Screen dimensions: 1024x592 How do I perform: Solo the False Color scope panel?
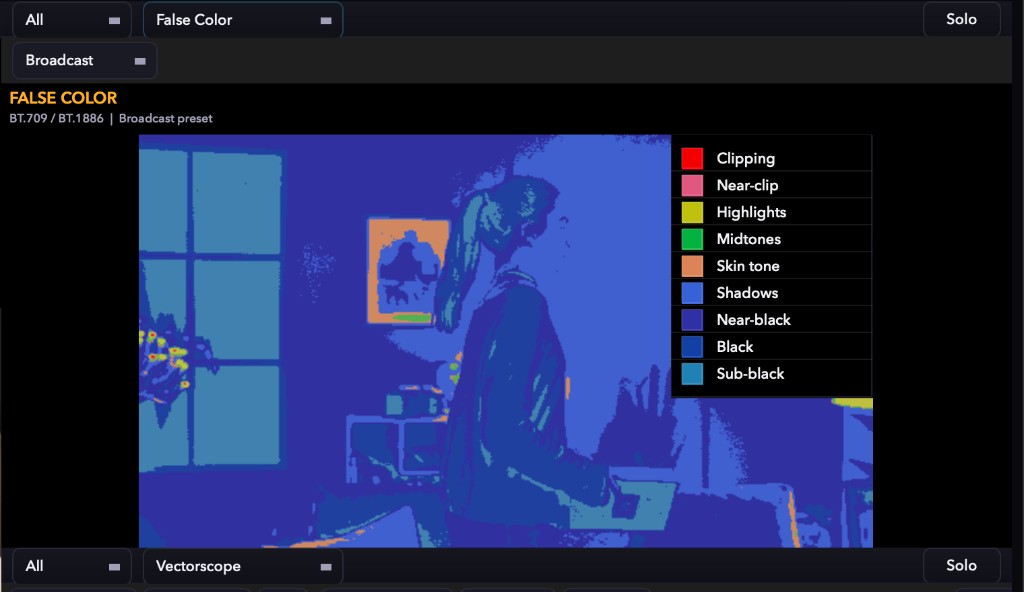[961, 20]
